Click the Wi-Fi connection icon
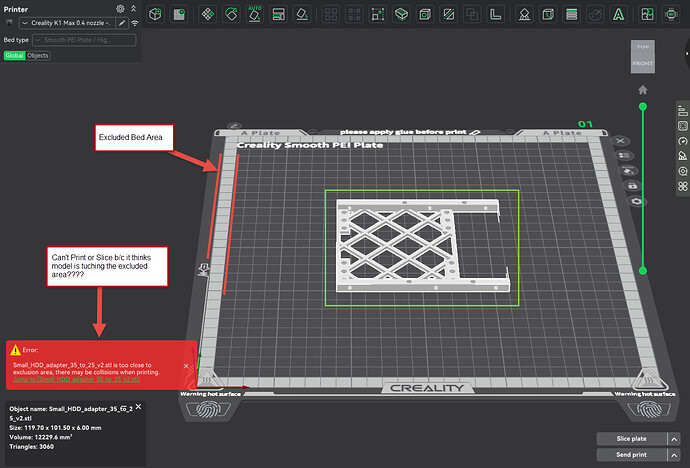The image size is (690, 468). 135,23
